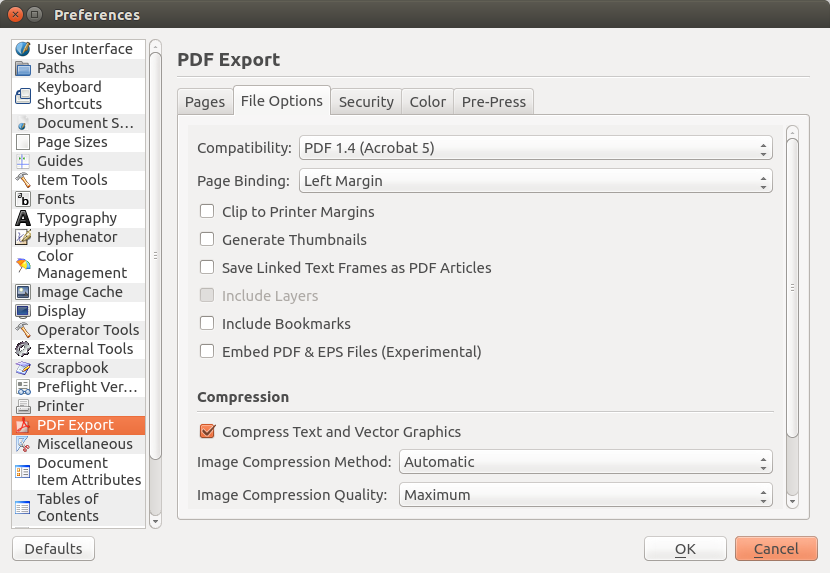Switch to the Security tab

tap(366, 102)
